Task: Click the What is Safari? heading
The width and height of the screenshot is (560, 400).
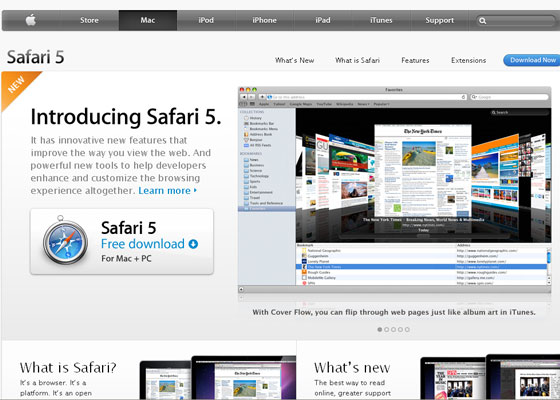Action: tap(68, 368)
